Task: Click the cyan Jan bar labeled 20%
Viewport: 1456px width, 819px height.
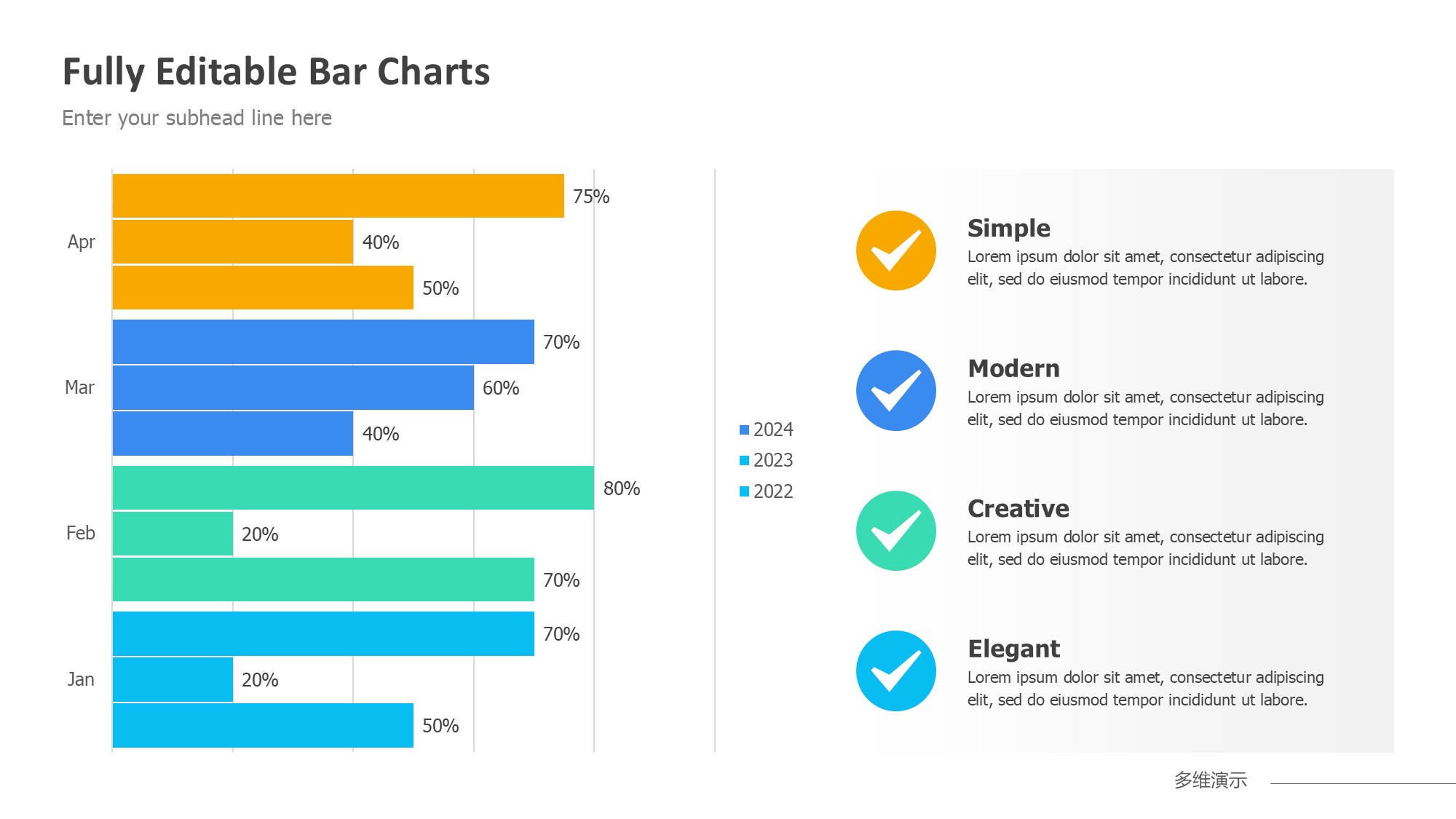Action: point(173,680)
